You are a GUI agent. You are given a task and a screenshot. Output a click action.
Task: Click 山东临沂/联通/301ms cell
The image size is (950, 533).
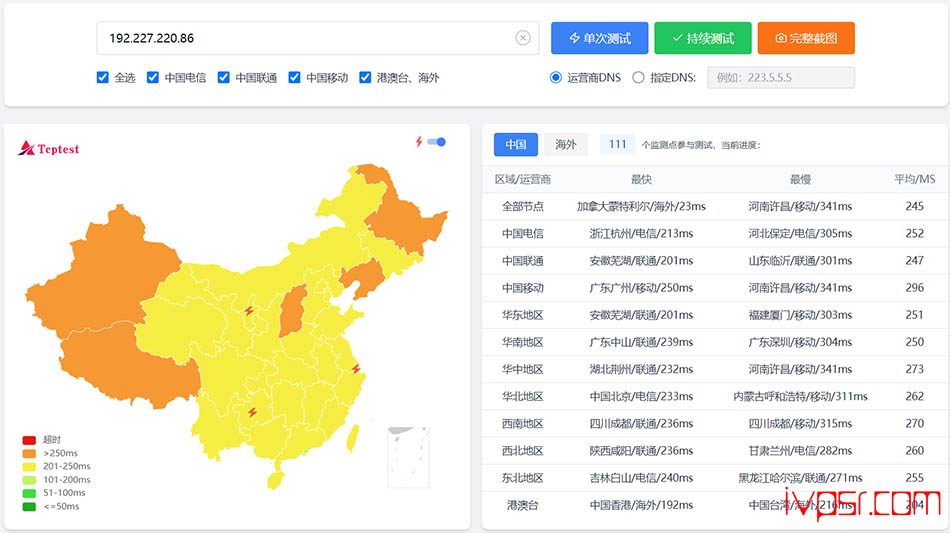tap(800, 261)
